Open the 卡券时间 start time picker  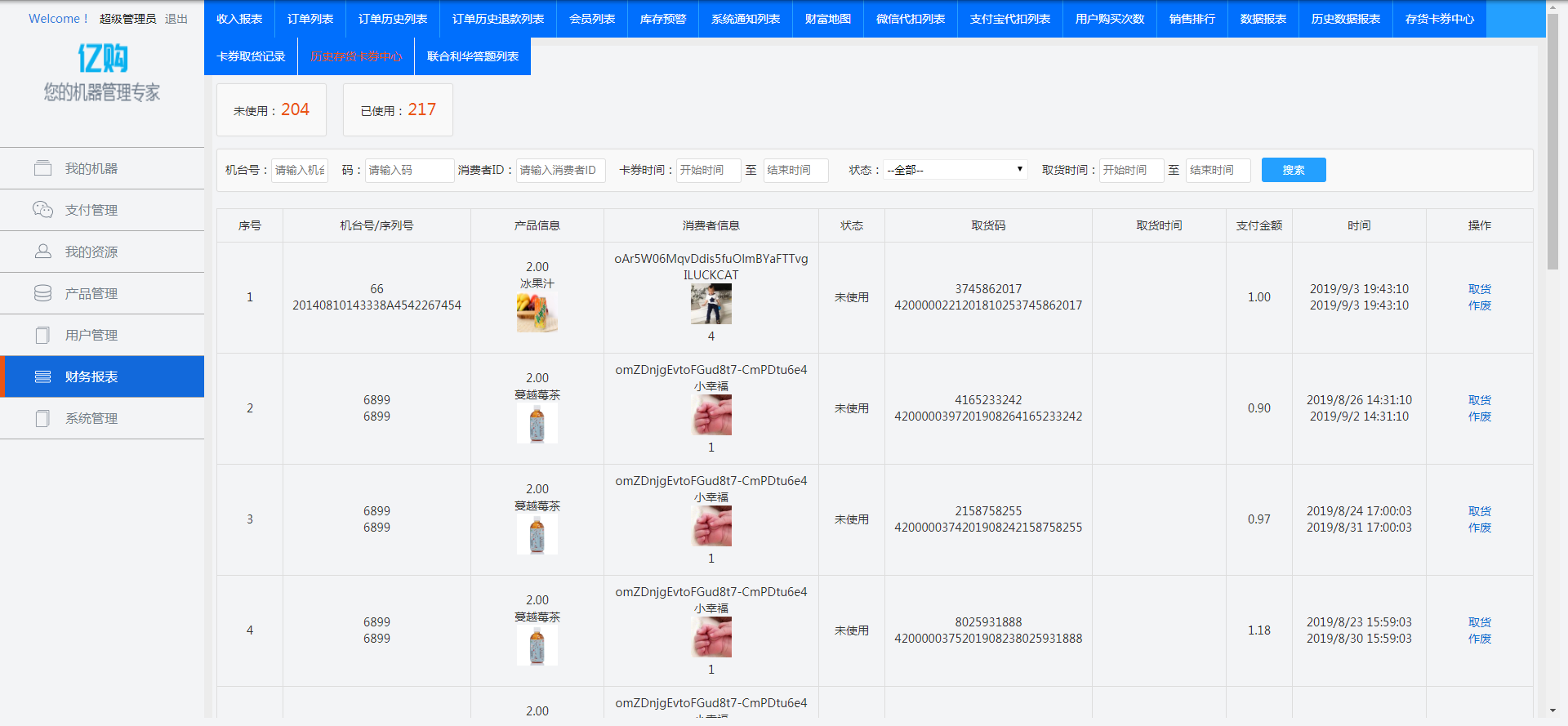707,170
